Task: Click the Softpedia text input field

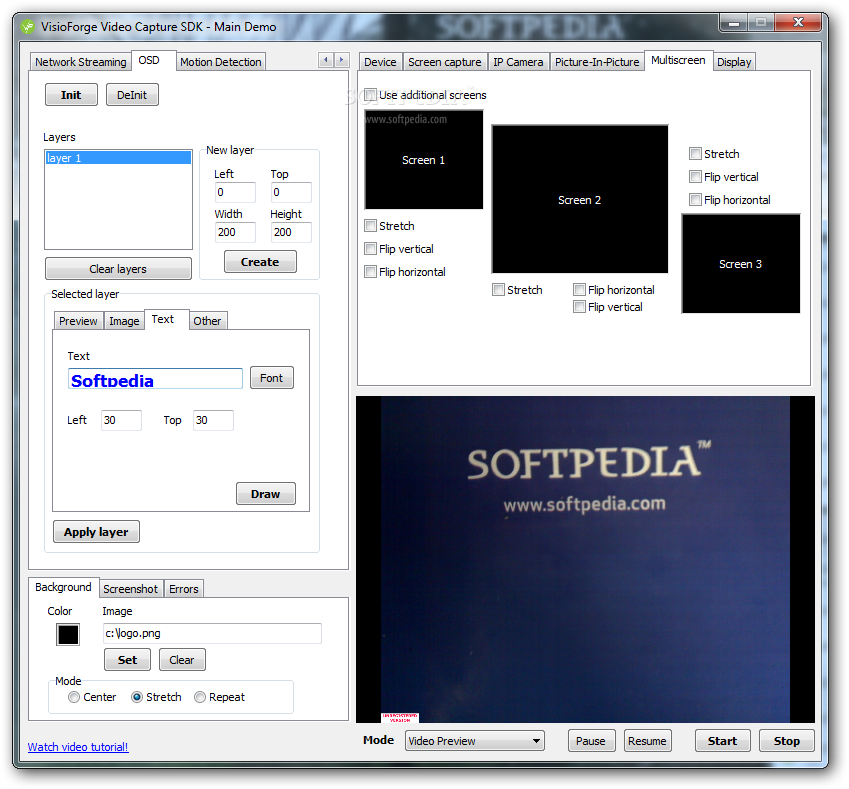Action: click(155, 379)
